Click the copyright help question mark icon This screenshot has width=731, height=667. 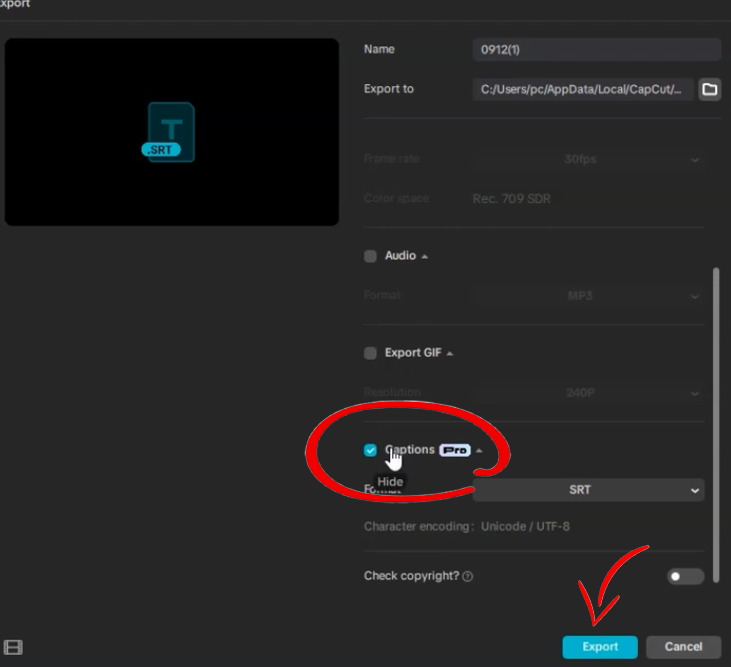coord(468,577)
